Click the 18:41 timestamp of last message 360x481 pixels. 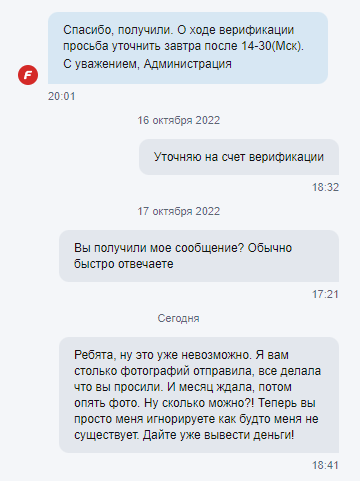(325, 465)
